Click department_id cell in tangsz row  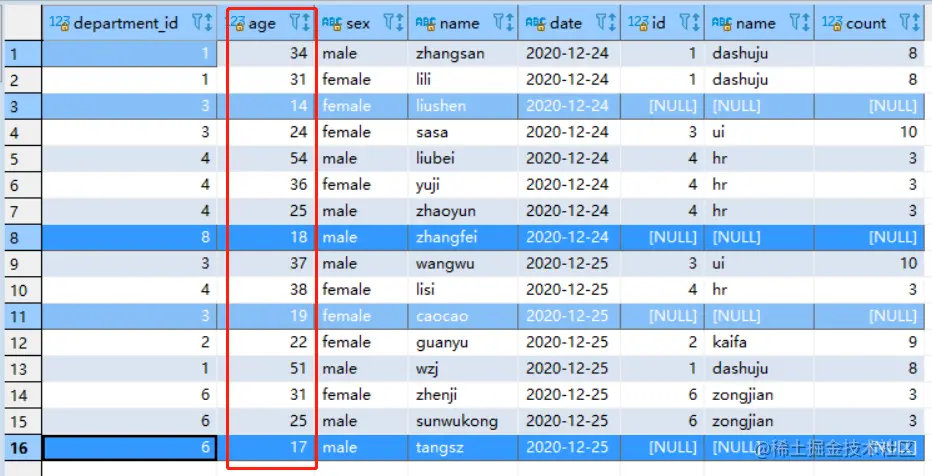[130, 447]
